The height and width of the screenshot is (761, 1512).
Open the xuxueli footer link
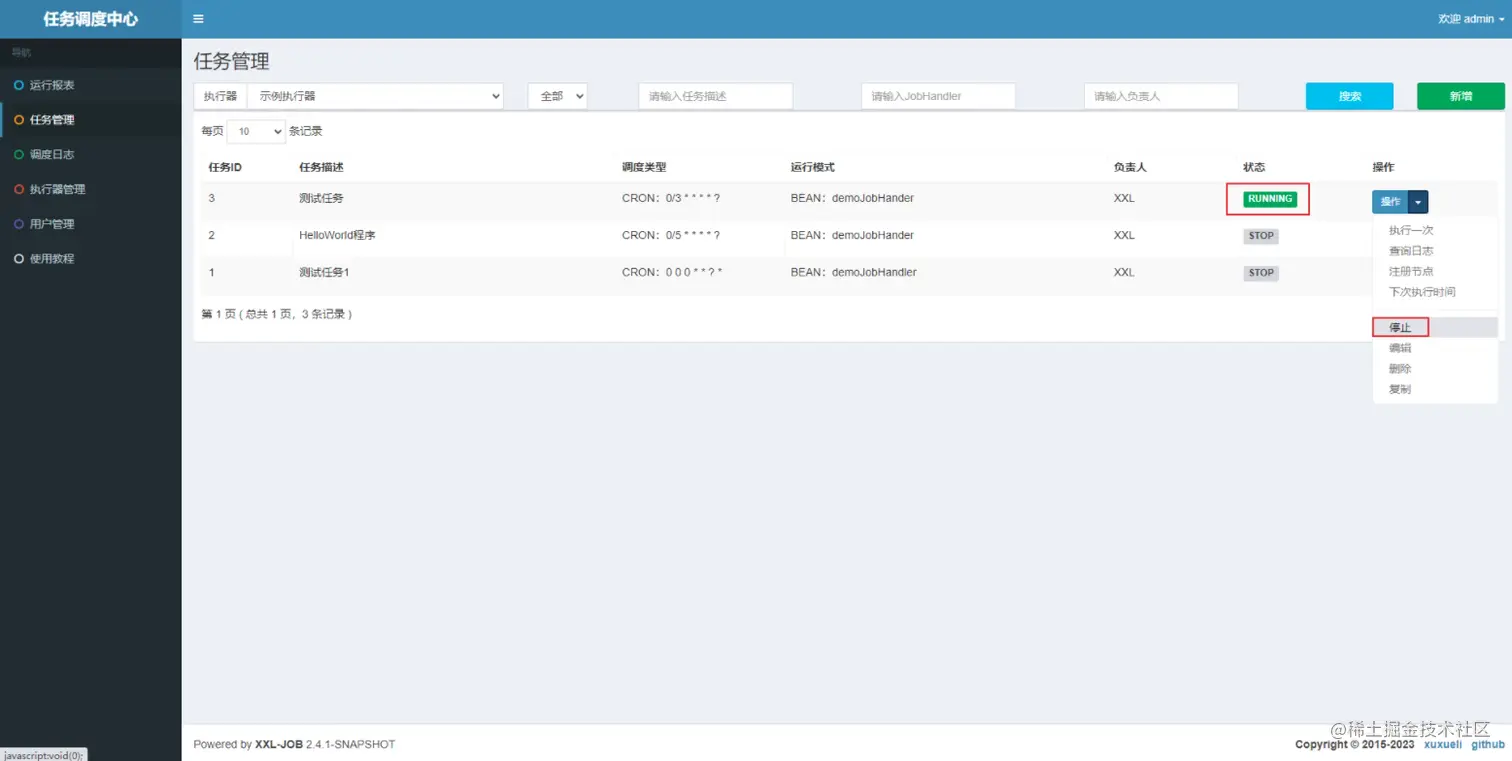tap(1443, 745)
